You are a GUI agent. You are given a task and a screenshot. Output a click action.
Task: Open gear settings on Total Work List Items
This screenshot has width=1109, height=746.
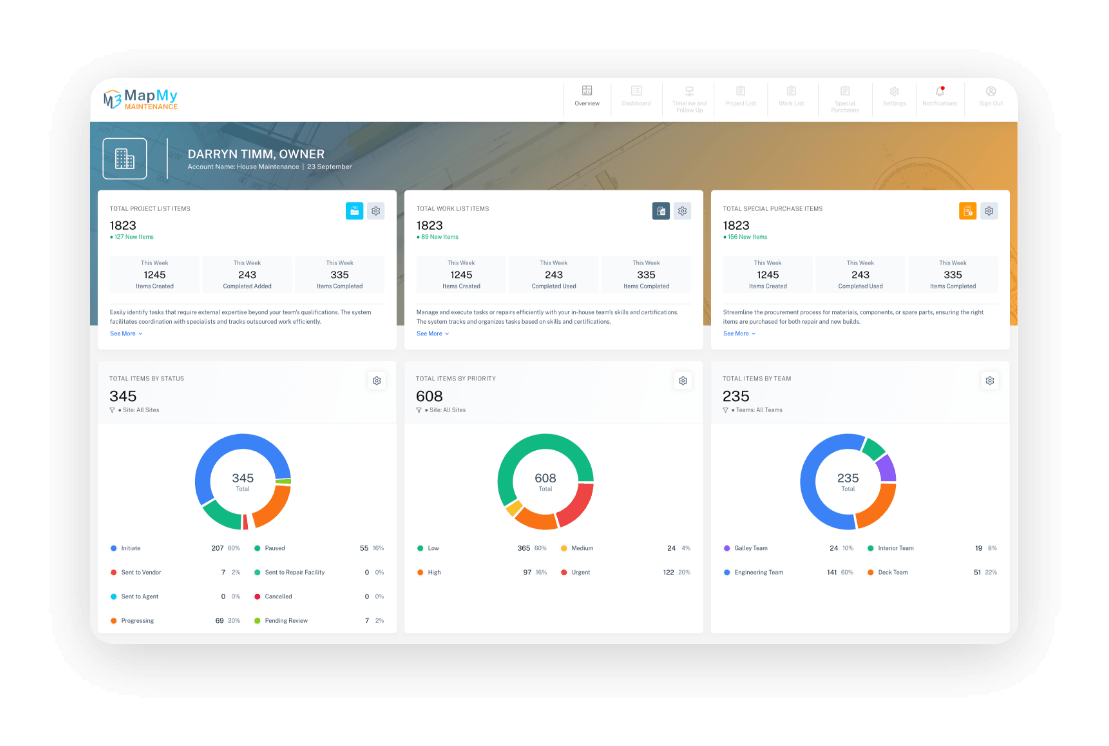click(x=683, y=211)
